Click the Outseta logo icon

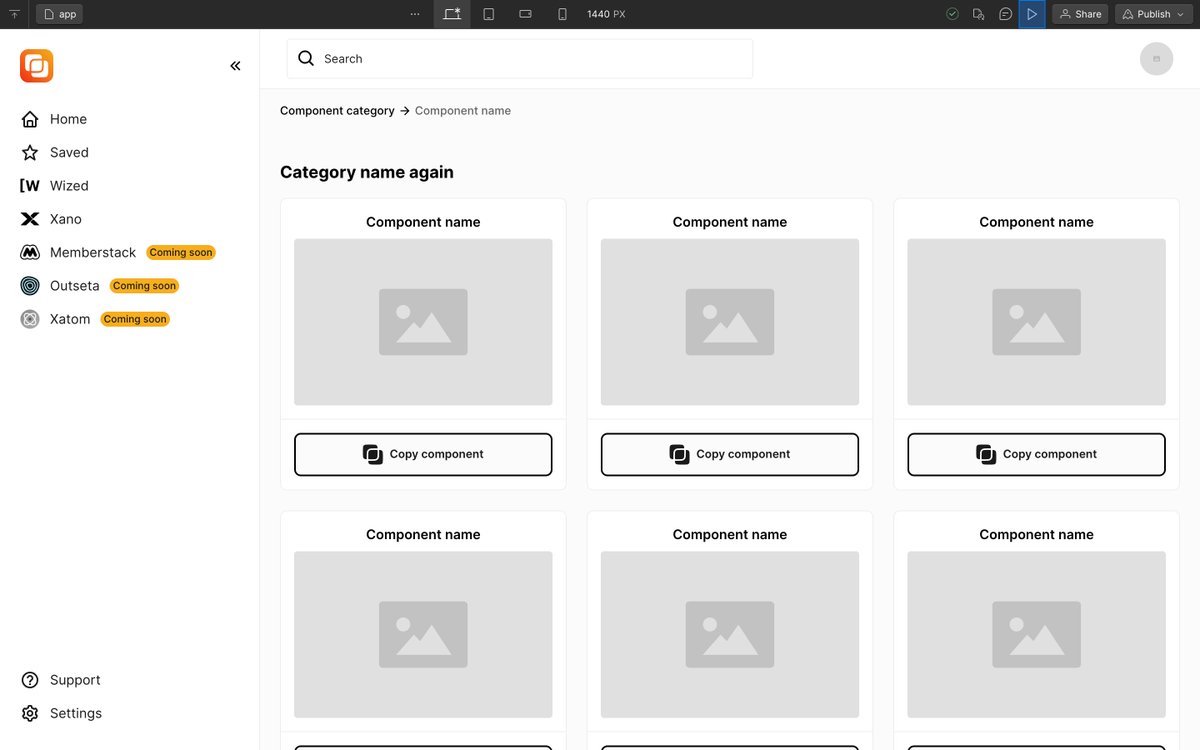30,286
